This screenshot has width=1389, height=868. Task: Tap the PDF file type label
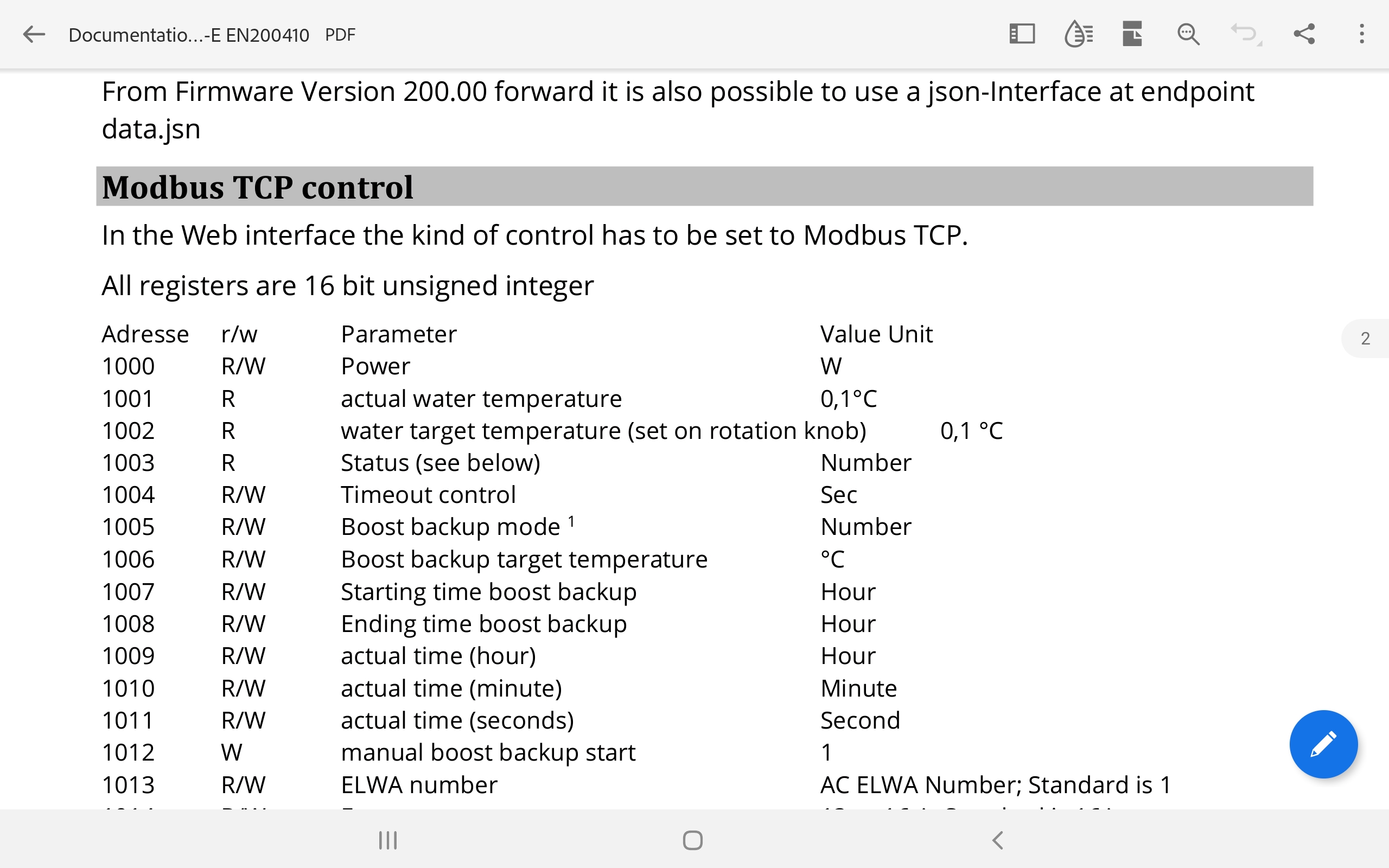pyautogui.click(x=340, y=35)
